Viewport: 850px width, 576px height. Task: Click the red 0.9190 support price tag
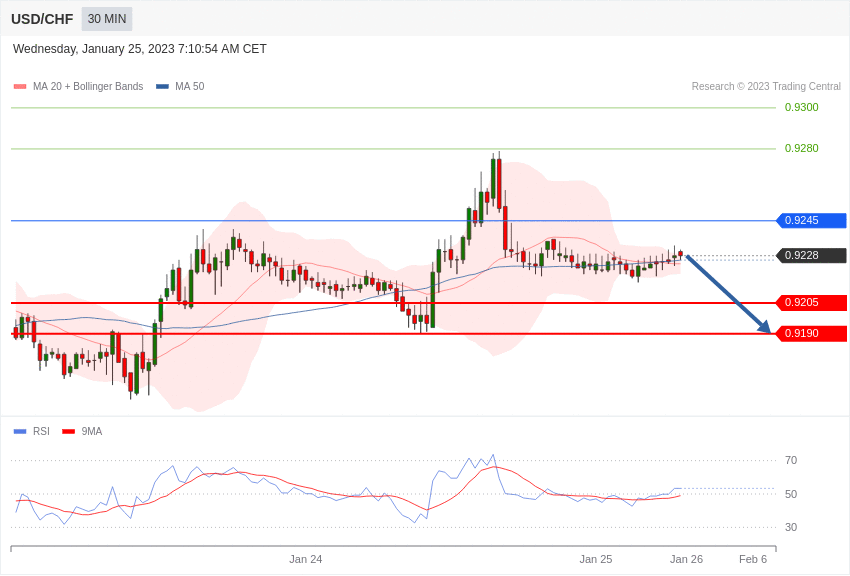tap(812, 333)
